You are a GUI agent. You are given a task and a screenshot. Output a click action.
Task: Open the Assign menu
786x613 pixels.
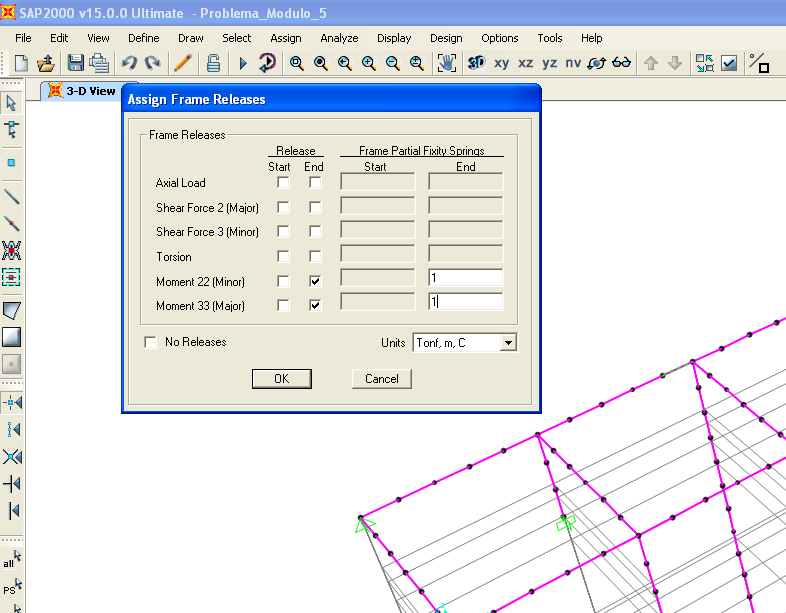[285, 38]
